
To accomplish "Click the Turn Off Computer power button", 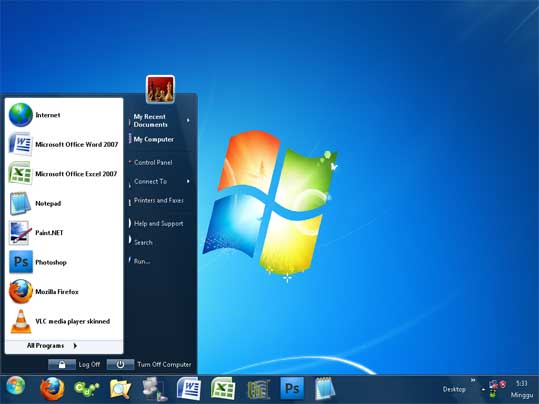I will click(120, 364).
